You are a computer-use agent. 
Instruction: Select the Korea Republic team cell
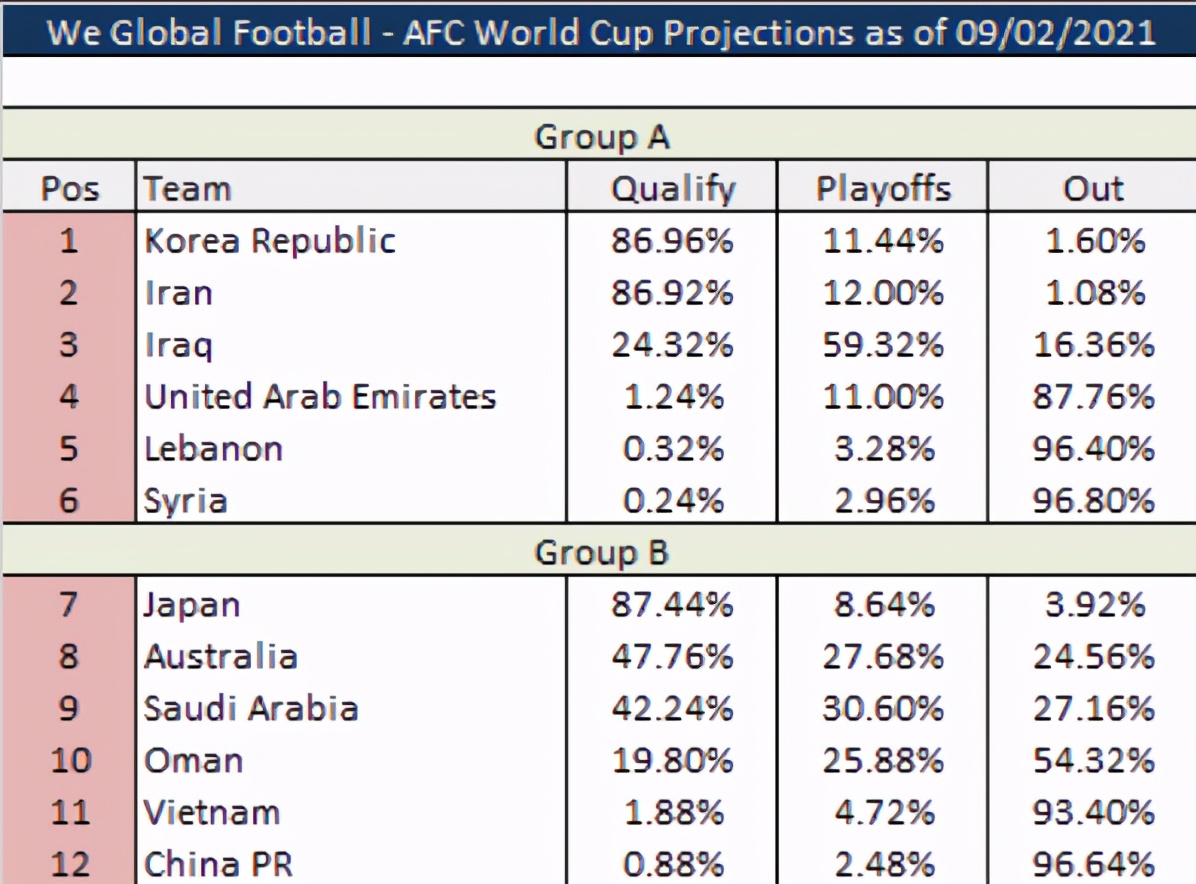pos(270,241)
